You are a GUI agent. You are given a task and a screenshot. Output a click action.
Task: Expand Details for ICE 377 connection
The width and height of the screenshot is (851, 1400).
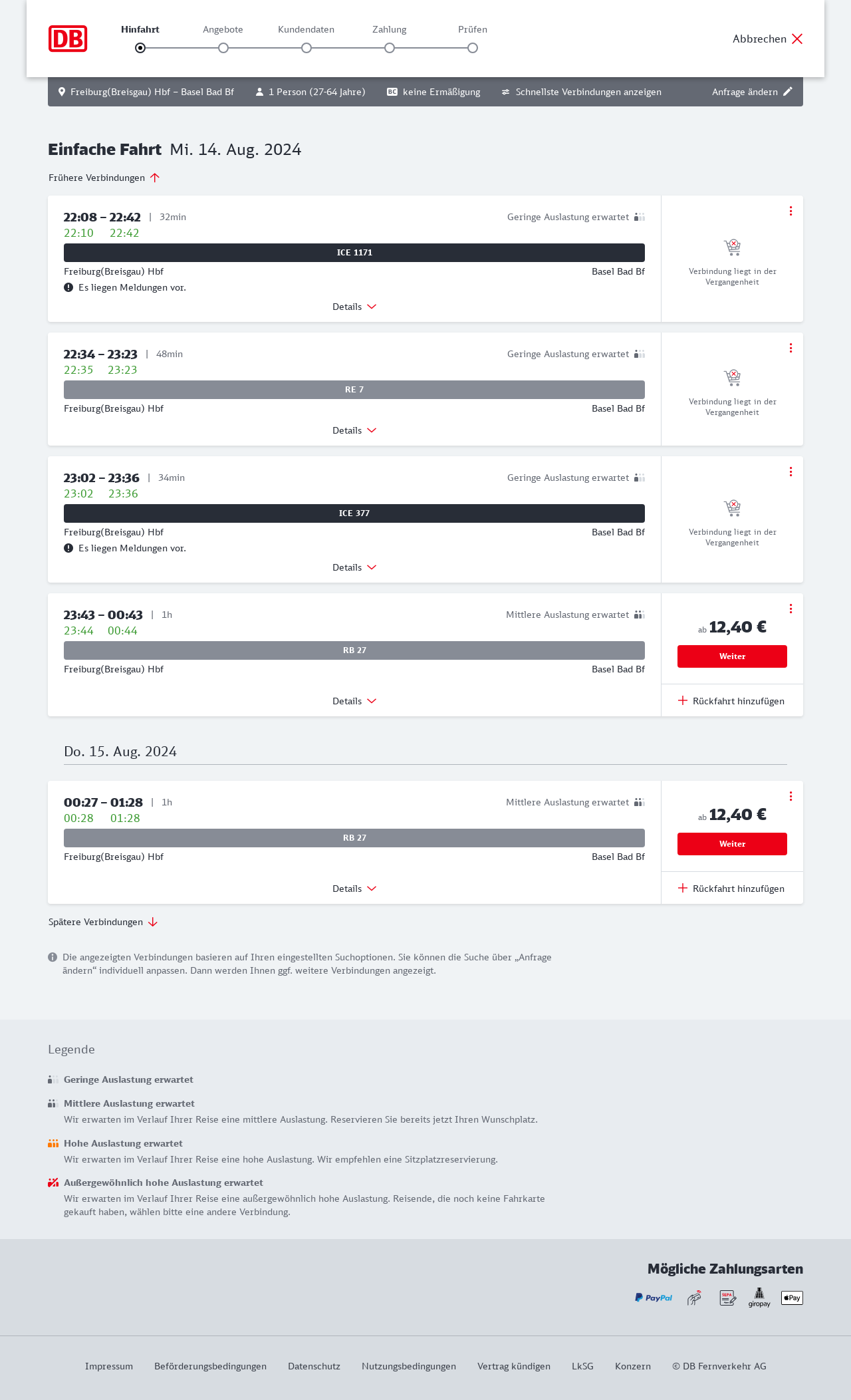tap(354, 567)
